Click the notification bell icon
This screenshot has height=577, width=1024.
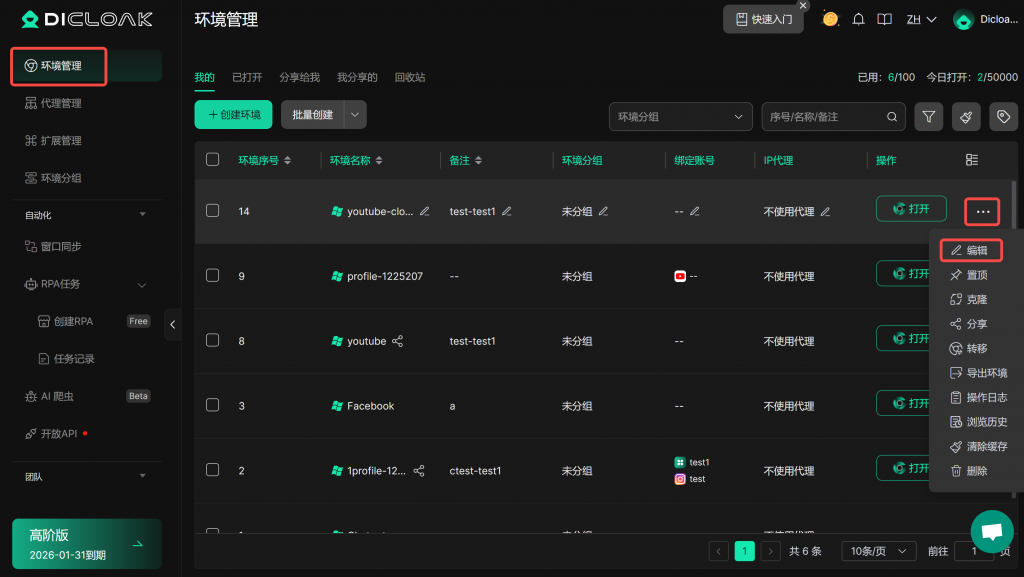858,19
